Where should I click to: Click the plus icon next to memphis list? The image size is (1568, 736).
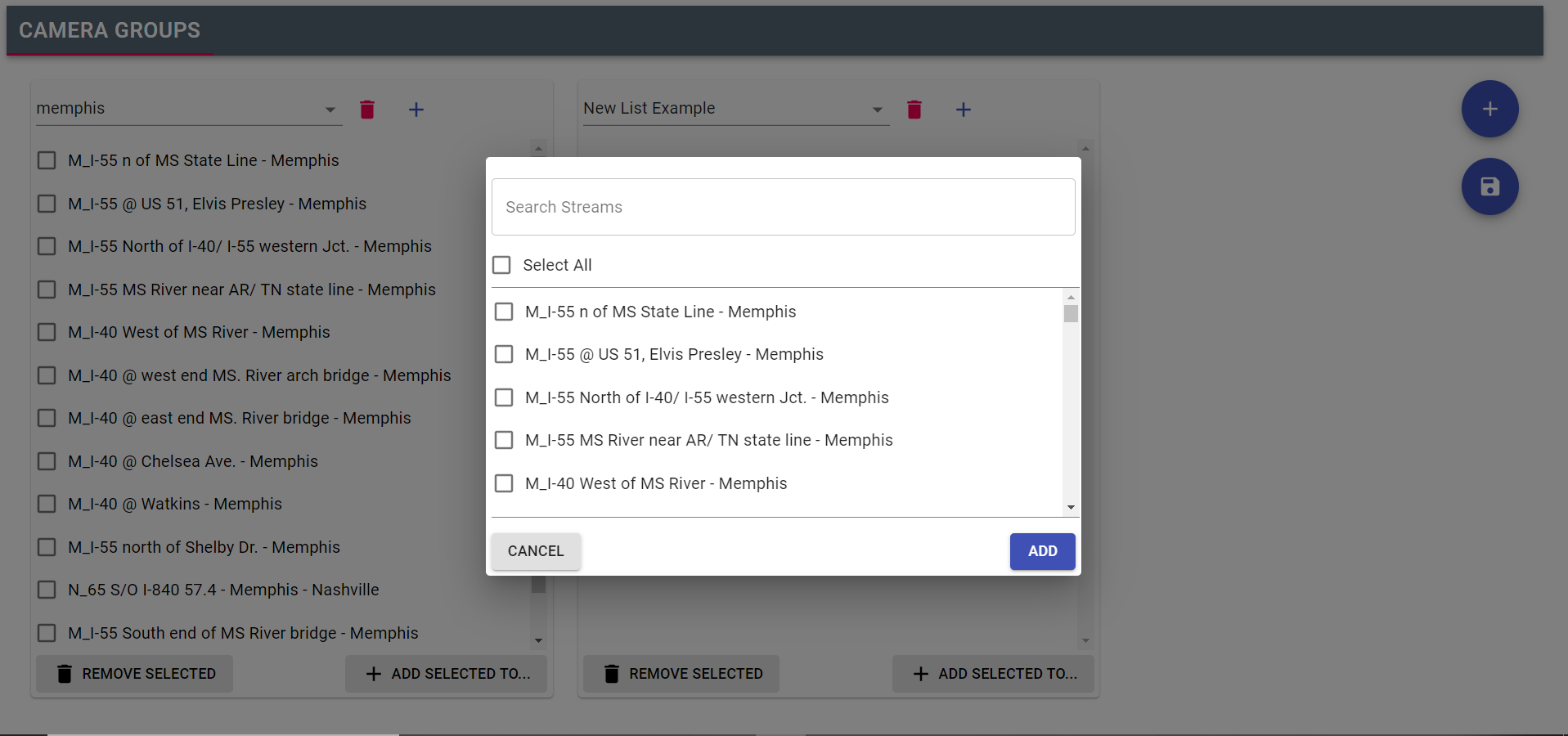(x=416, y=110)
